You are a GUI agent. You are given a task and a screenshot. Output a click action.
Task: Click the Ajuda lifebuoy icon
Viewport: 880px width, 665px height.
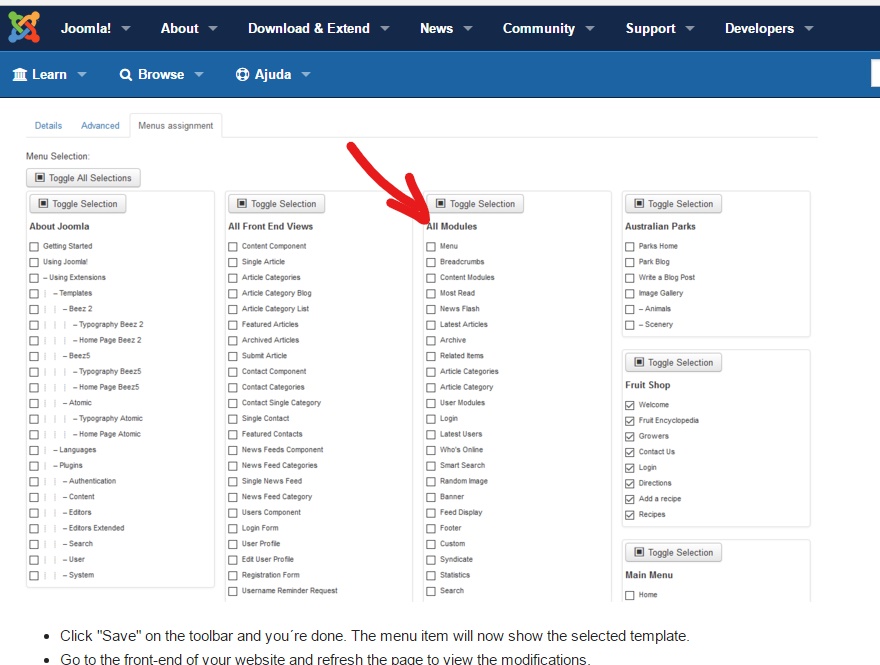[242, 74]
